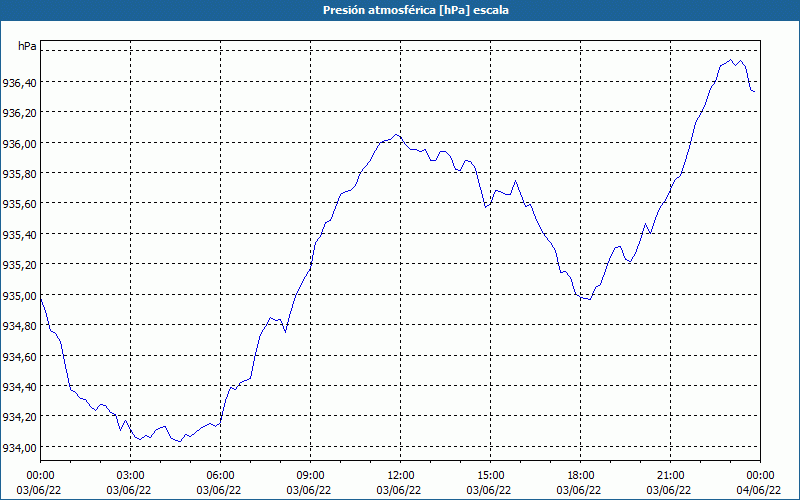Image resolution: width=800 pixels, height=500 pixels.
Task: Click the pressure curve minimum near 18:00
Action: (x=590, y=299)
